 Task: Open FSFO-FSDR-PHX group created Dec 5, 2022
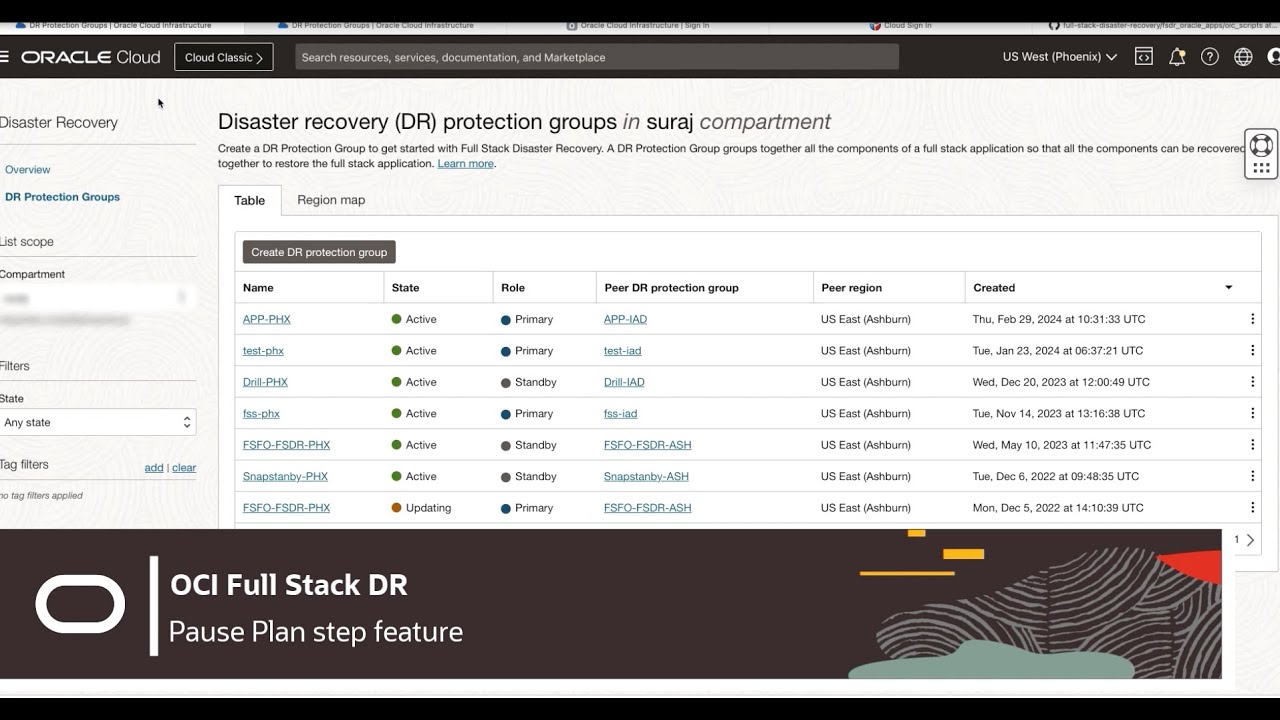[286, 508]
